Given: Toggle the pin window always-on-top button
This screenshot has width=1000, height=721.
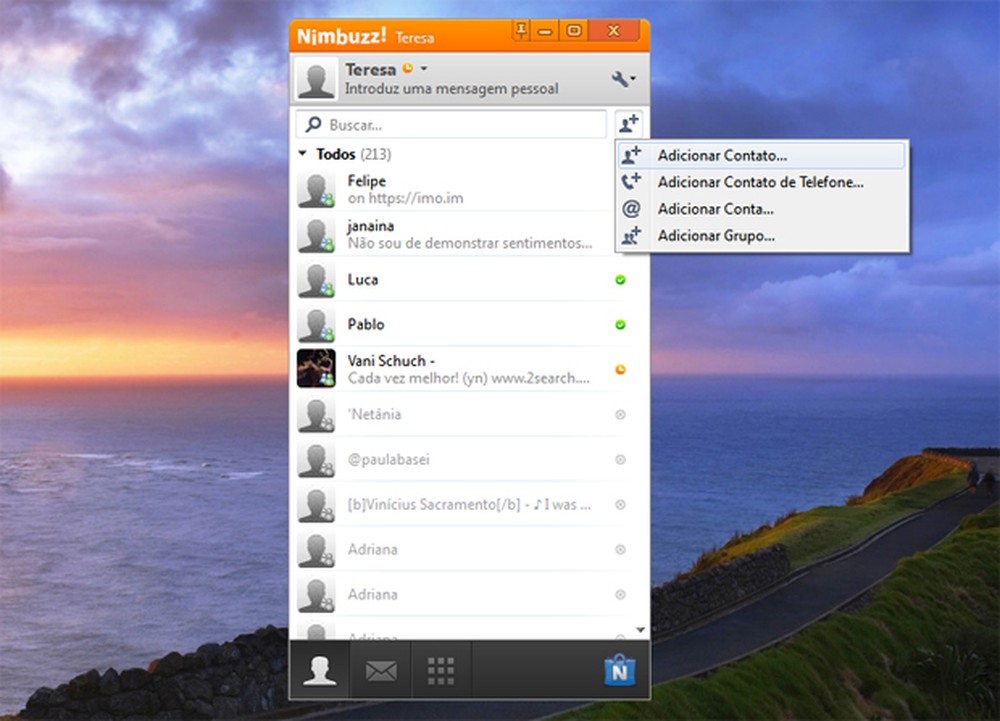Looking at the screenshot, I should click(x=520, y=30).
